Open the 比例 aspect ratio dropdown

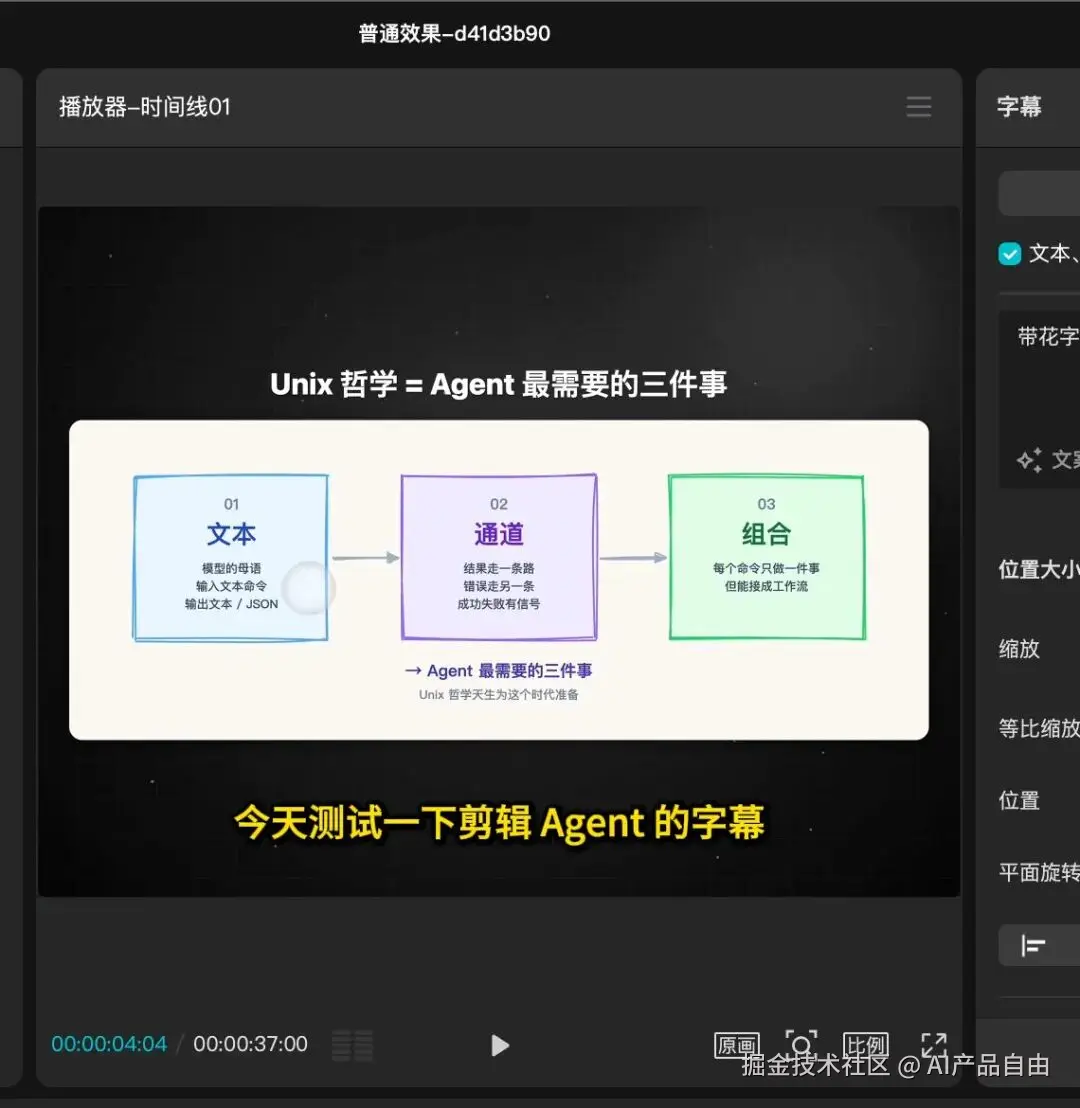click(867, 1043)
